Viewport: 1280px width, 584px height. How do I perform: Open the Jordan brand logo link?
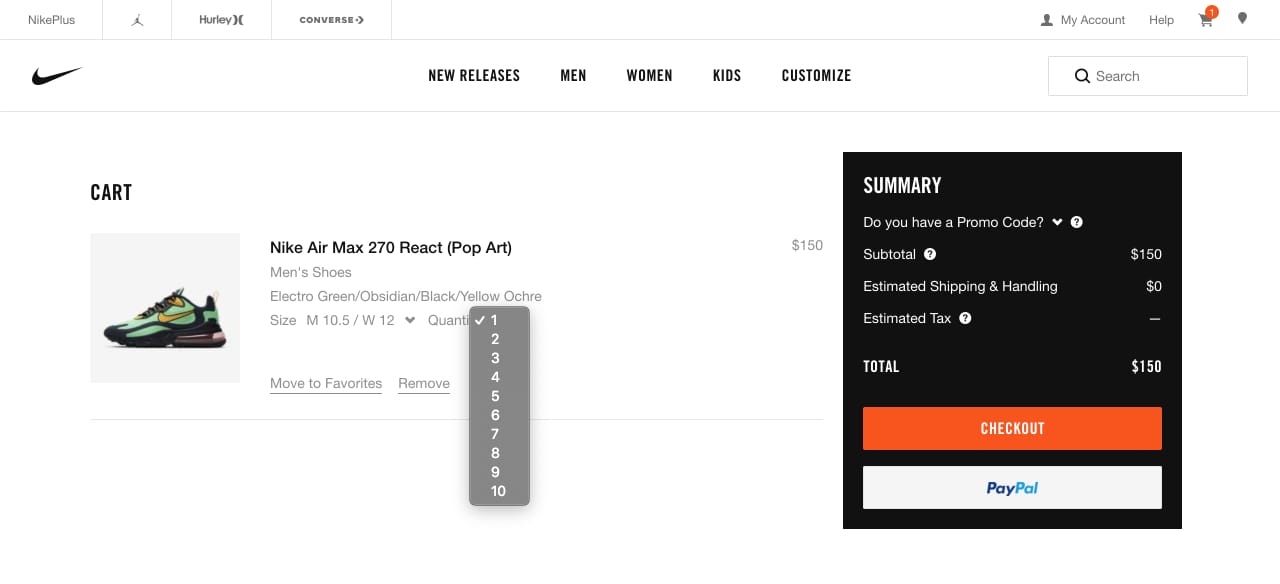(x=137, y=20)
